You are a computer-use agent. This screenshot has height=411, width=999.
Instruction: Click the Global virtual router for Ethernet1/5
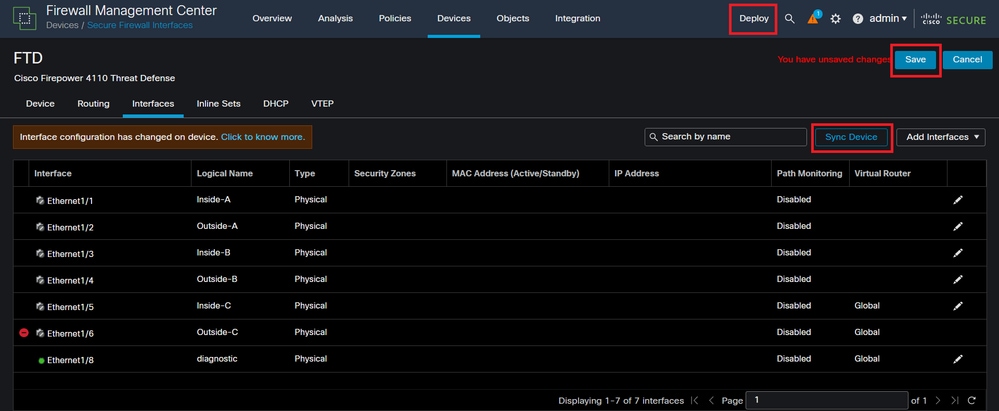pos(867,306)
